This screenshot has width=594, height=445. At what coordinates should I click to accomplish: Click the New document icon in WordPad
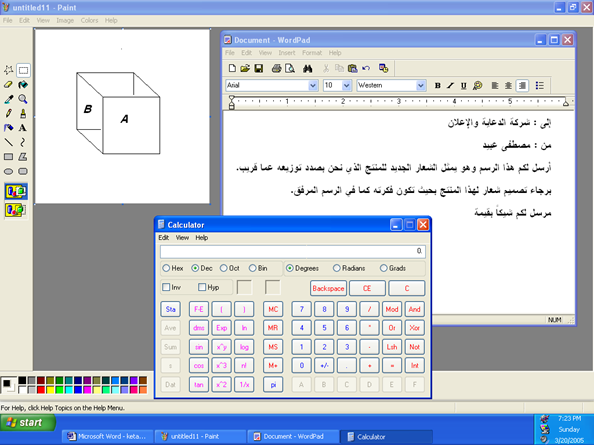tap(232, 68)
